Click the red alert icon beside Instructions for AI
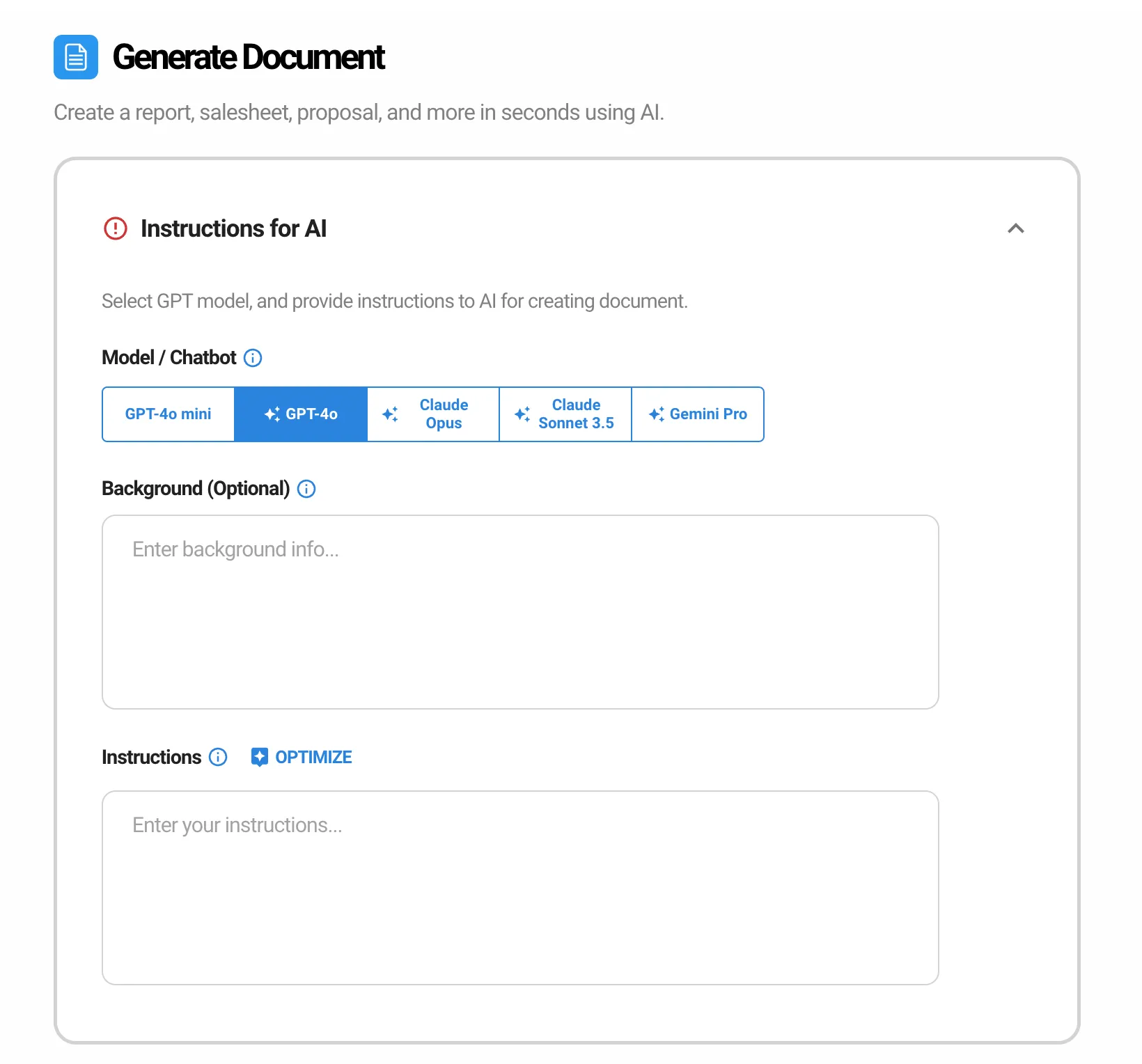This screenshot has height=1064, width=1142. point(116,228)
